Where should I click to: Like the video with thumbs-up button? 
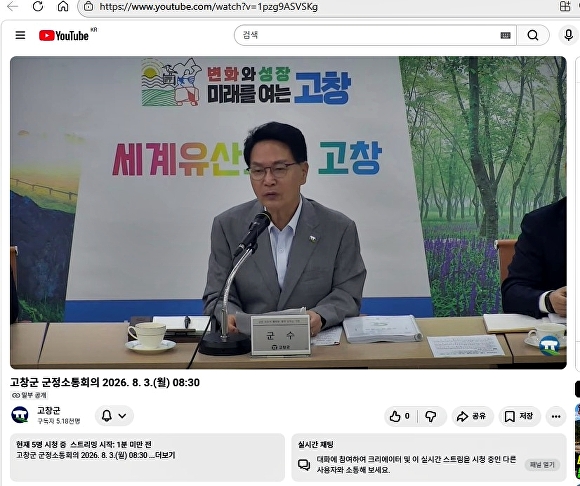pos(400,416)
